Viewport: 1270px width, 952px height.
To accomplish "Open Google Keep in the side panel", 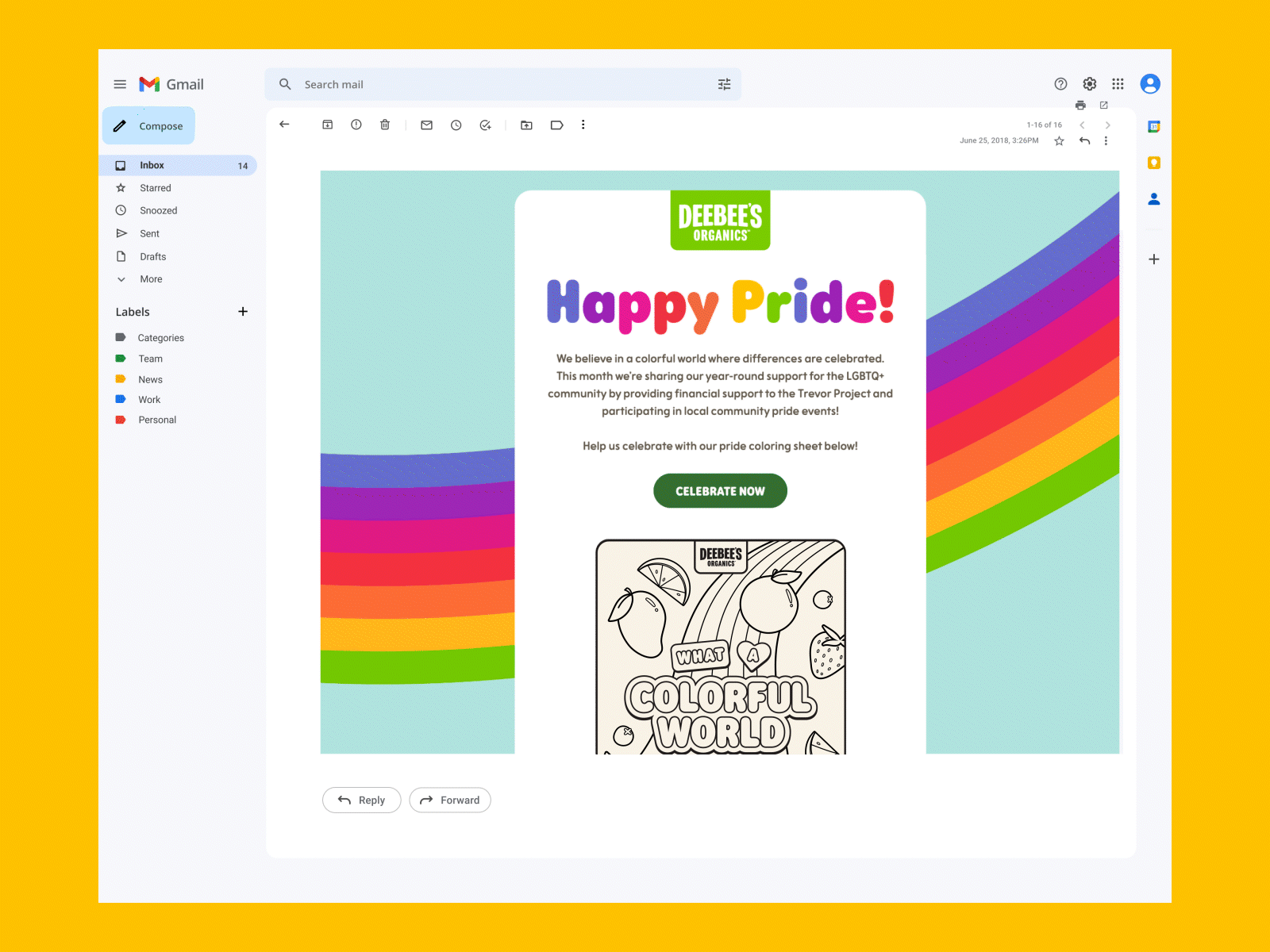I will point(1153,162).
